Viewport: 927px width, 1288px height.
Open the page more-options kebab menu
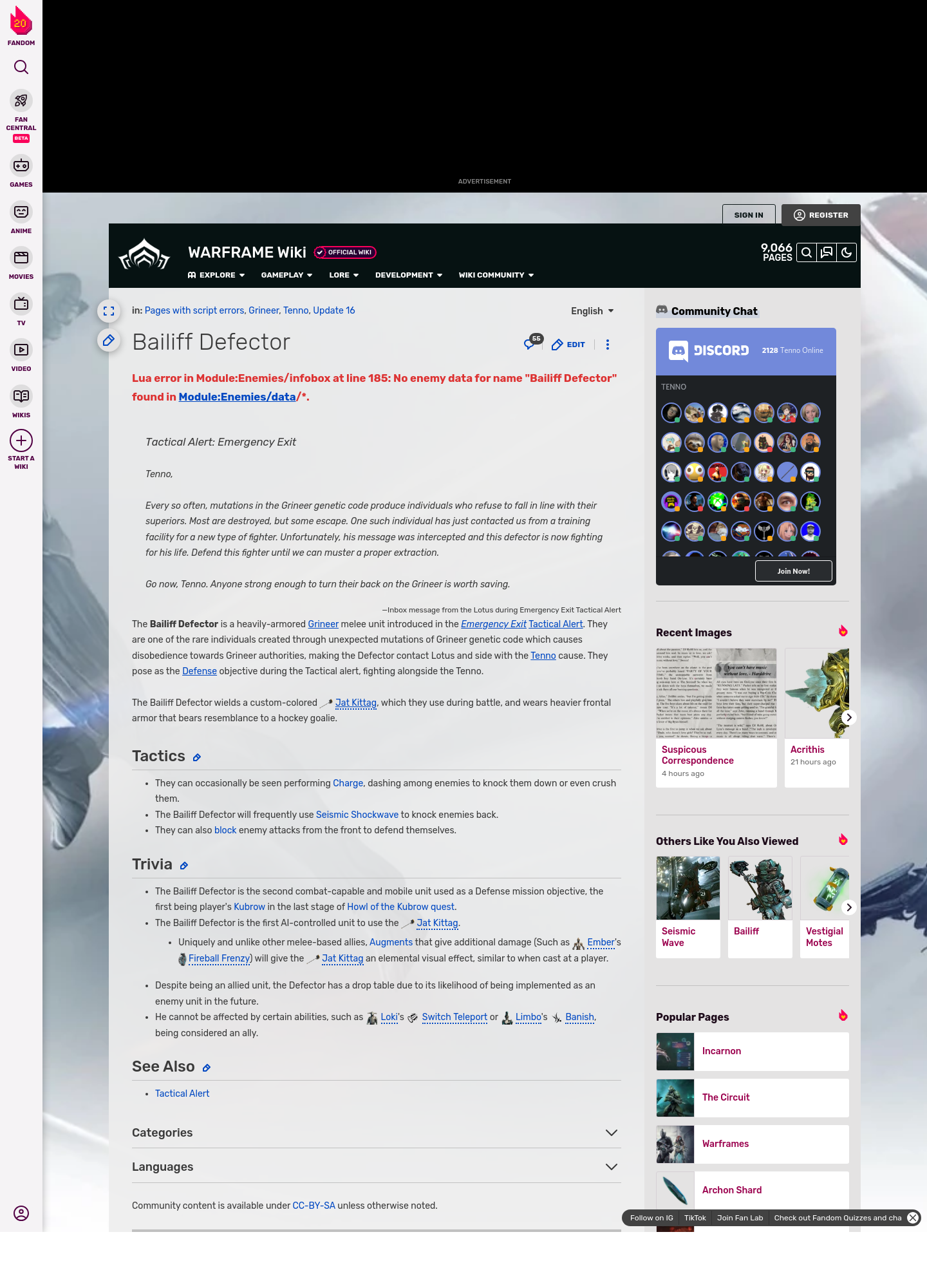(608, 345)
